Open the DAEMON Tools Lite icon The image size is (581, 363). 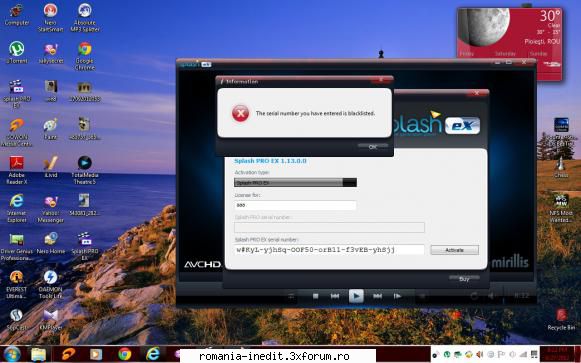point(50,284)
